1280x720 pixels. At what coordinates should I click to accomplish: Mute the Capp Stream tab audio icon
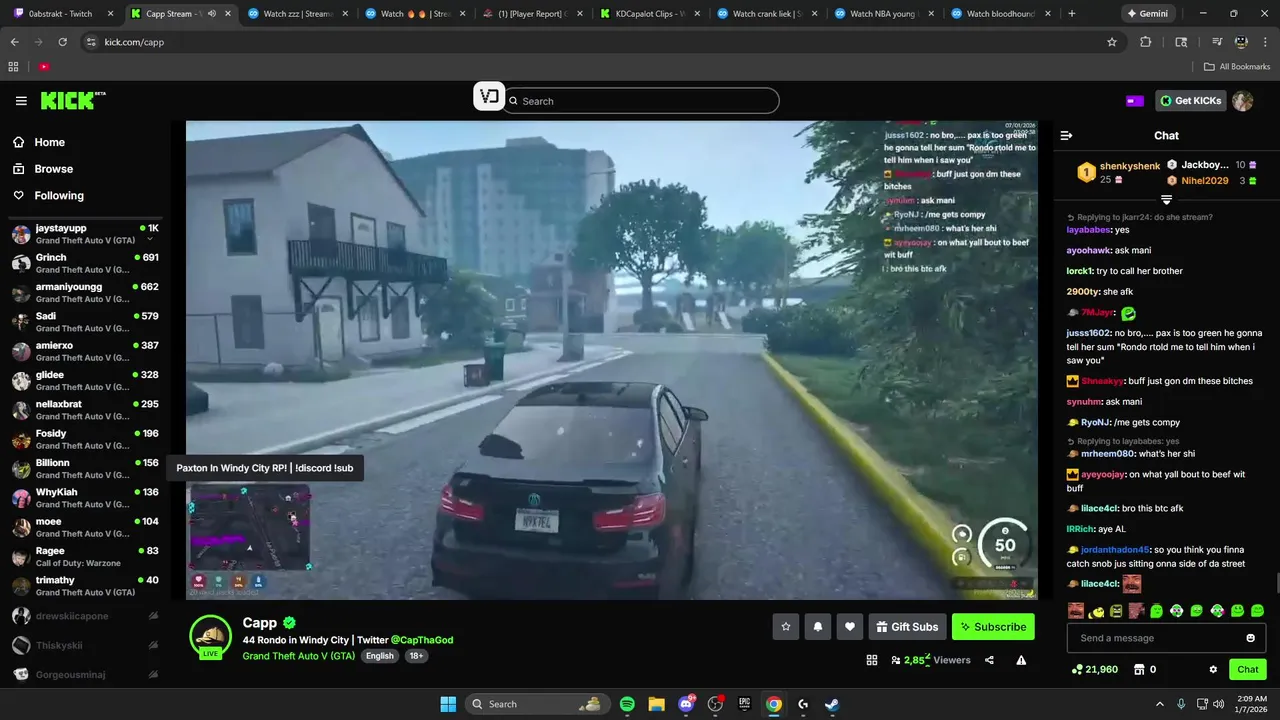[x=211, y=14]
